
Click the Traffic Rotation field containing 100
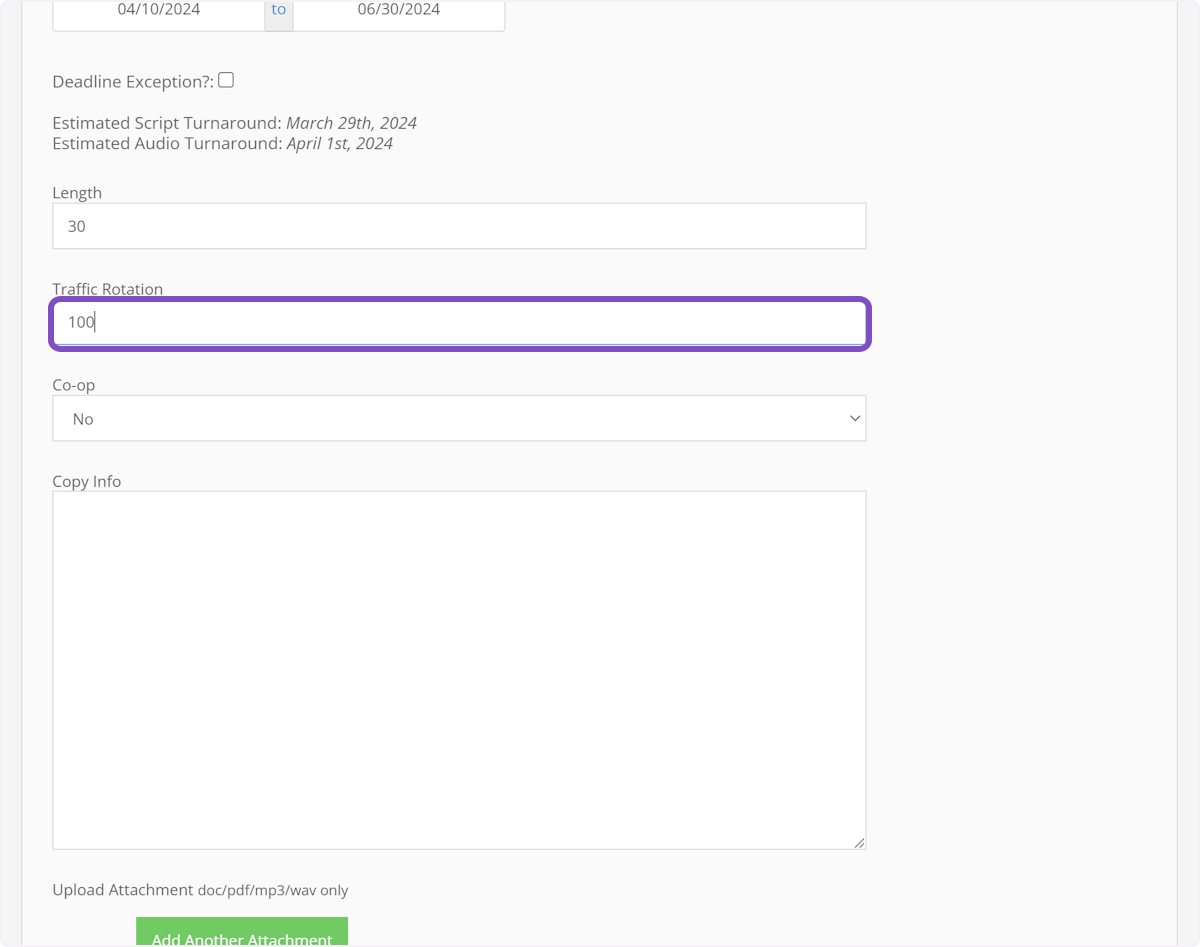point(458,323)
